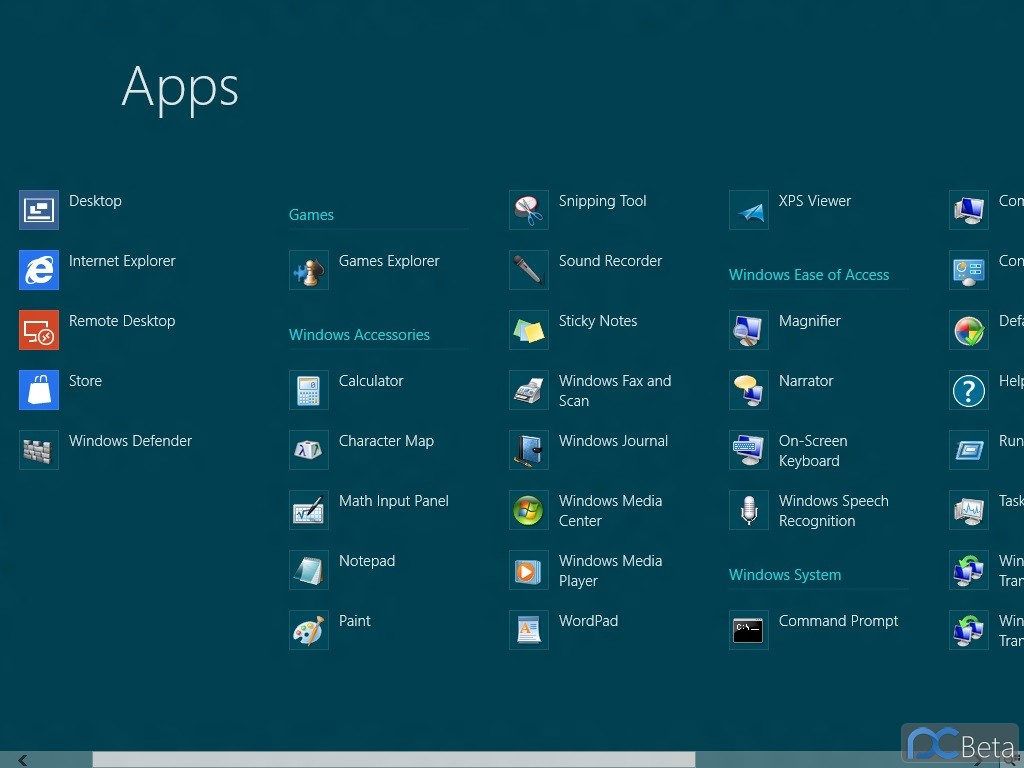Open the Notepad app label

tap(367, 561)
